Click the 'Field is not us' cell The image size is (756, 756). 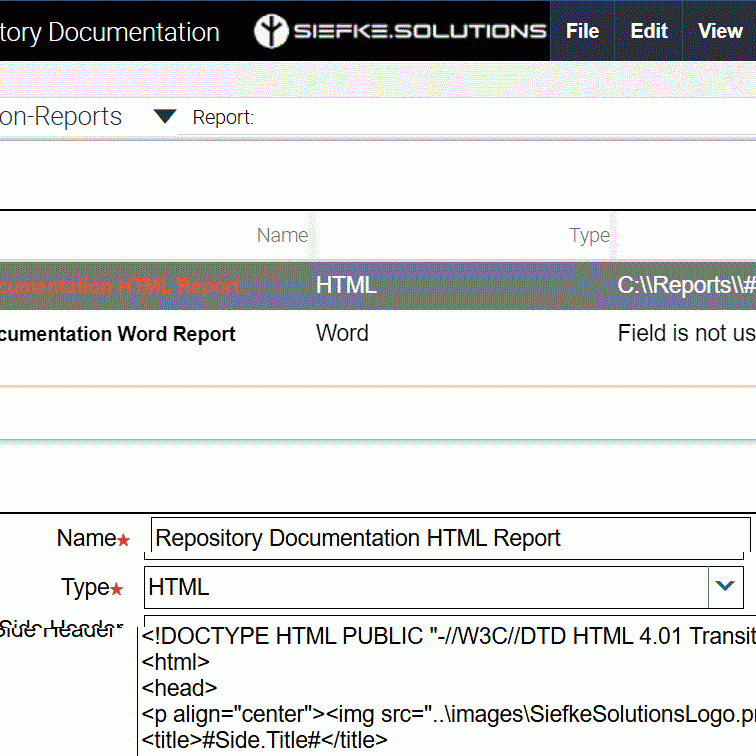687,333
